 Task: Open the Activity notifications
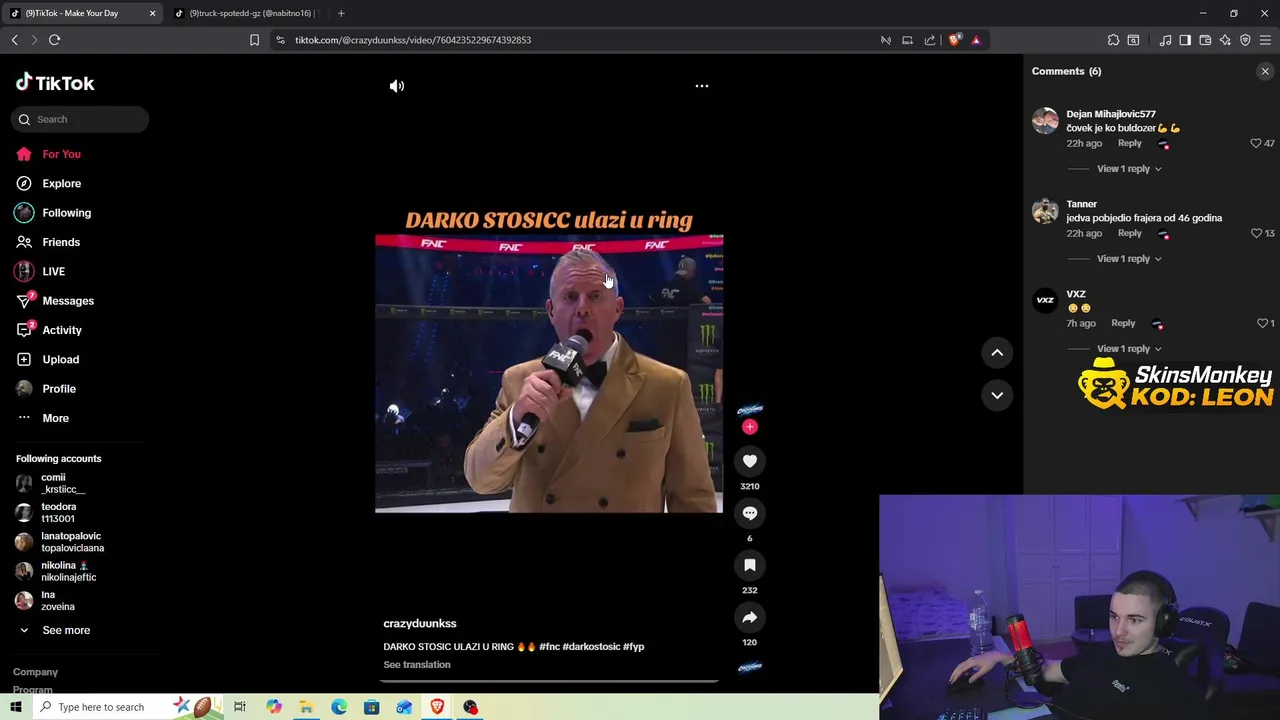point(61,330)
